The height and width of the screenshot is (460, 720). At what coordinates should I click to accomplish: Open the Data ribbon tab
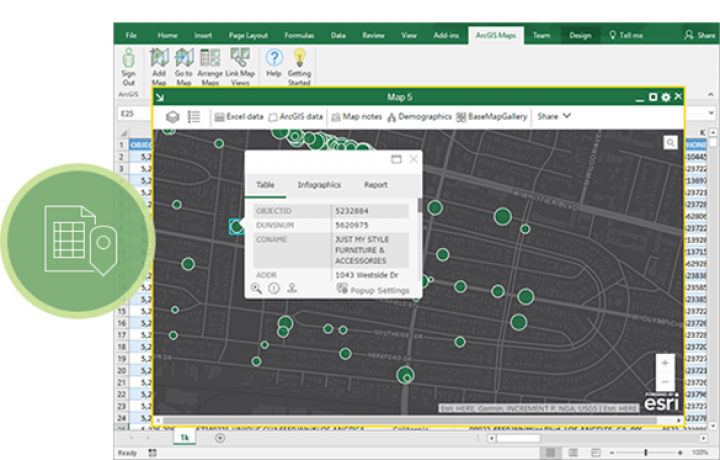click(338, 35)
